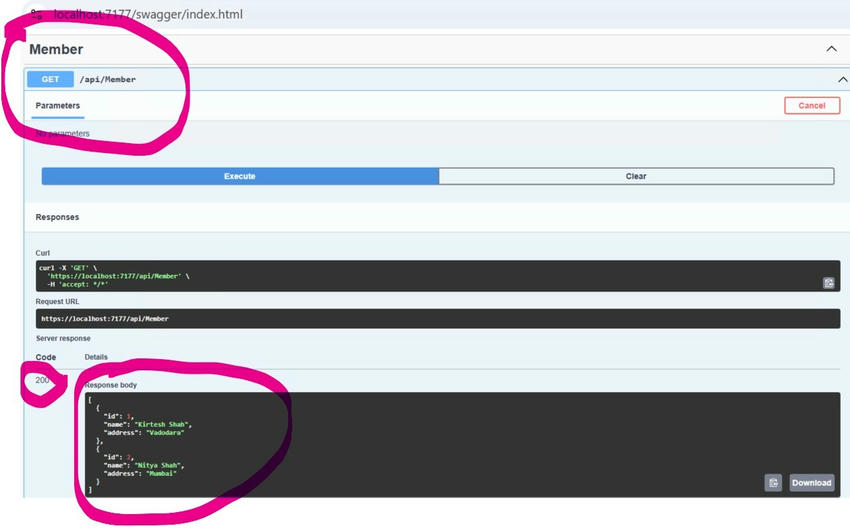Focus the browser address bar URL
The height and width of the screenshot is (528, 850).
[149, 15]
